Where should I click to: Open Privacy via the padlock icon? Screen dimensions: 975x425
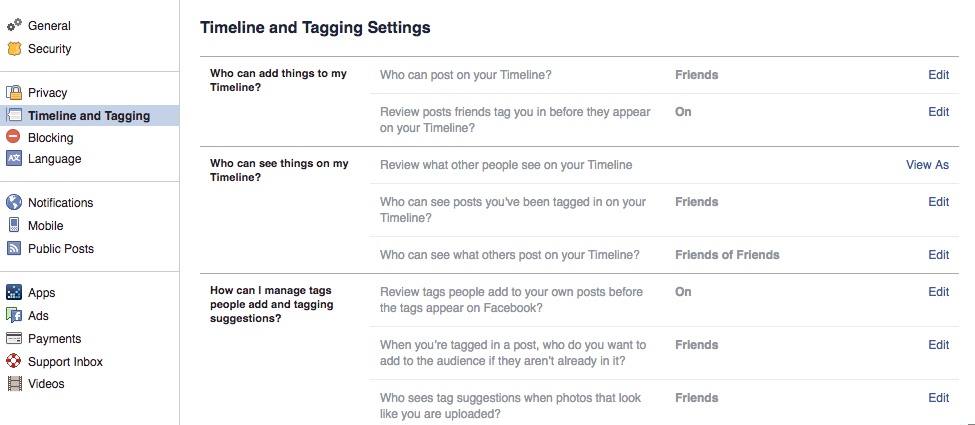click(14, 93)
